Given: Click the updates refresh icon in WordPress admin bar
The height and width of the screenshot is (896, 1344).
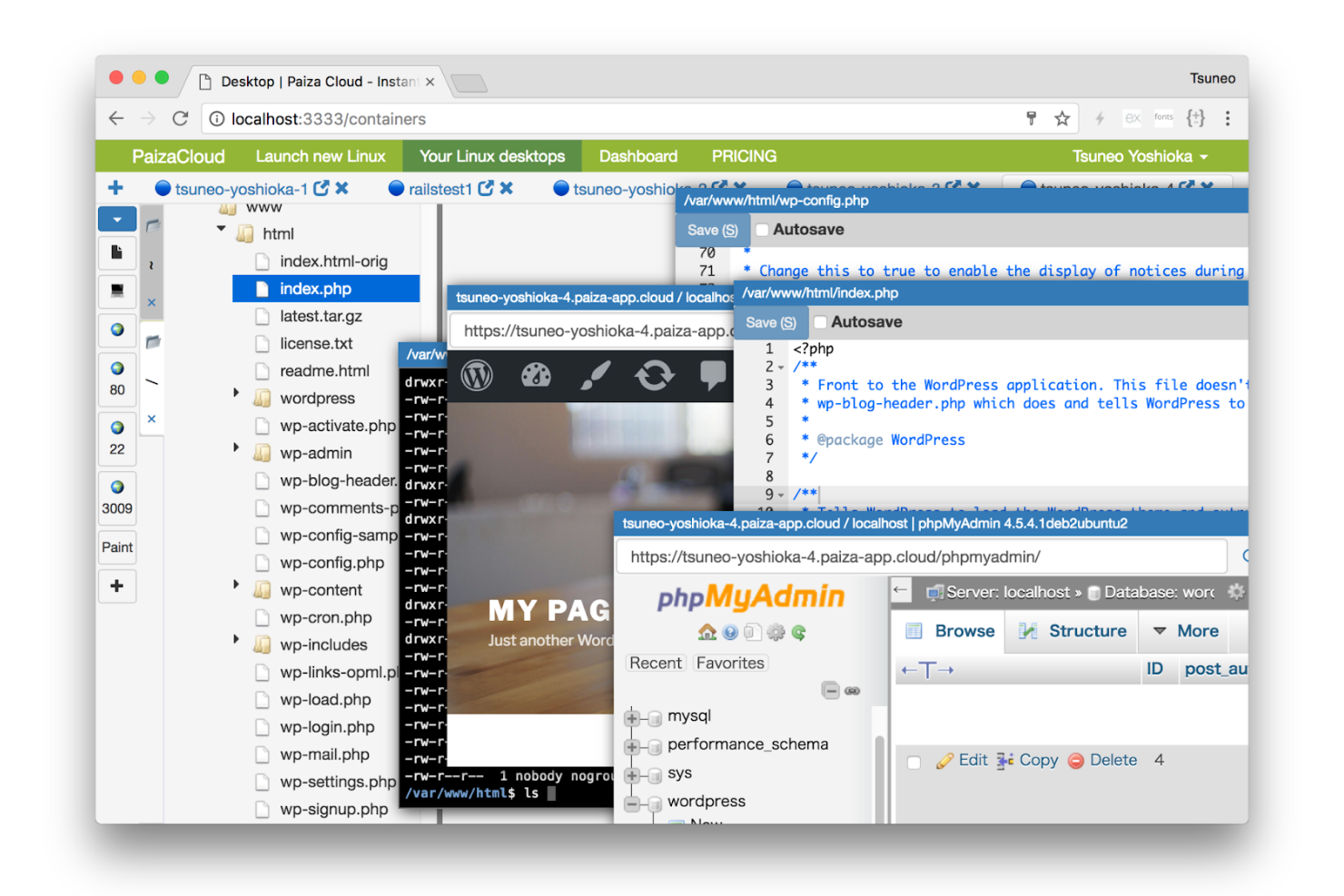Looking at the screenshot, I should click(654, 375).
